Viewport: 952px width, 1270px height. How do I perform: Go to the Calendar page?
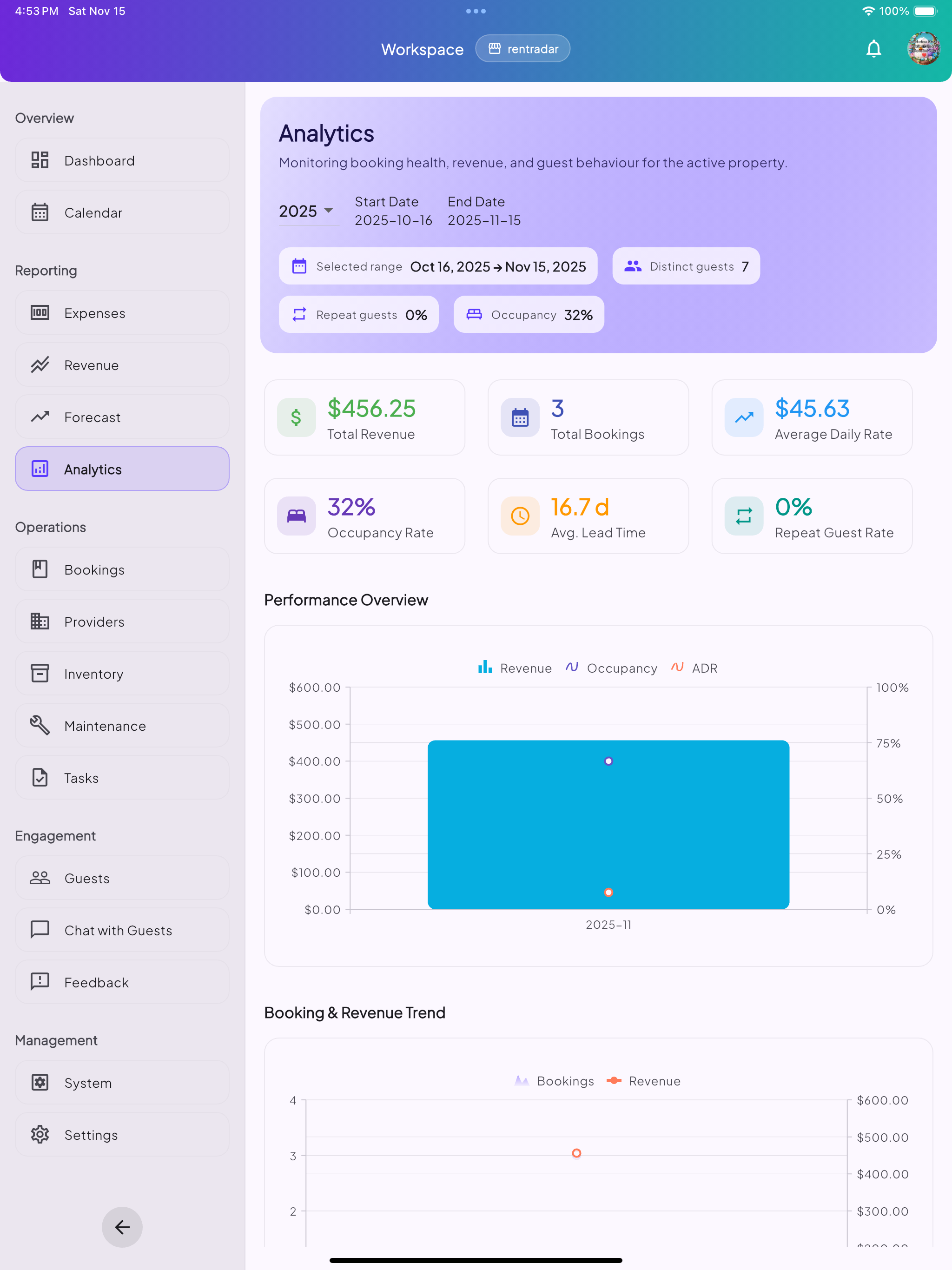point(122,212)
